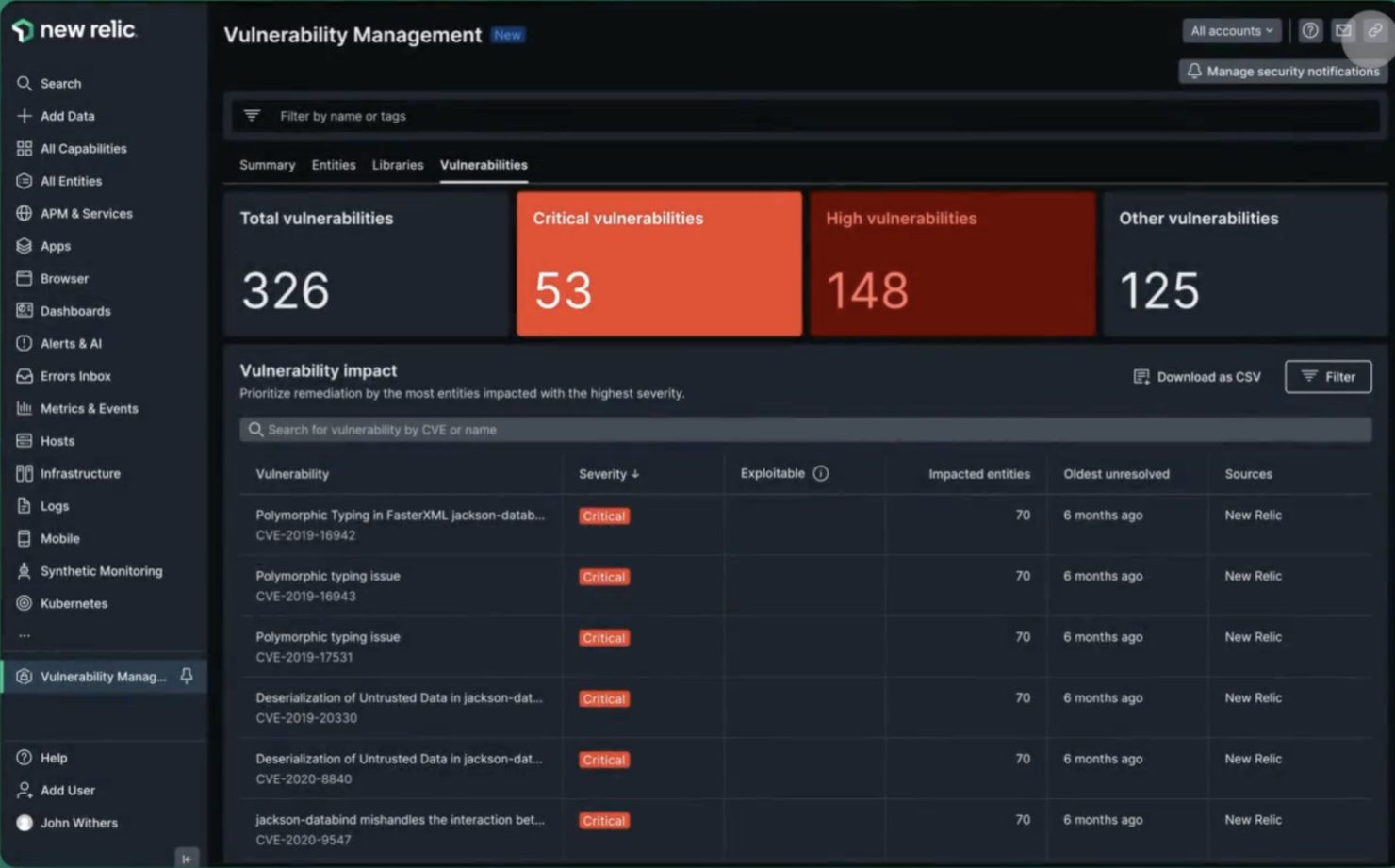Expand the collapsed sidebar ellipsis menu
The image size is (1395, 868).
point(25,635)
